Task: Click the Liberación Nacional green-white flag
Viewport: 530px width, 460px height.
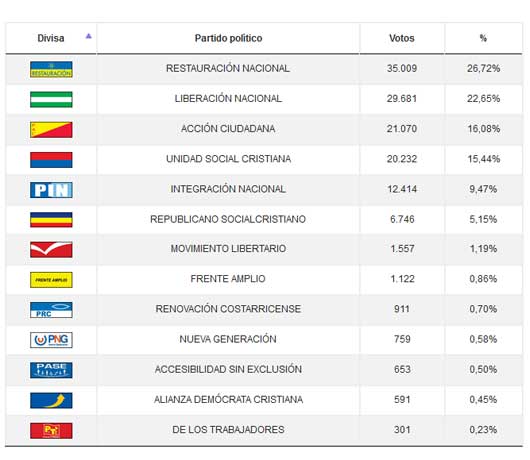Action: coord(51,99)
